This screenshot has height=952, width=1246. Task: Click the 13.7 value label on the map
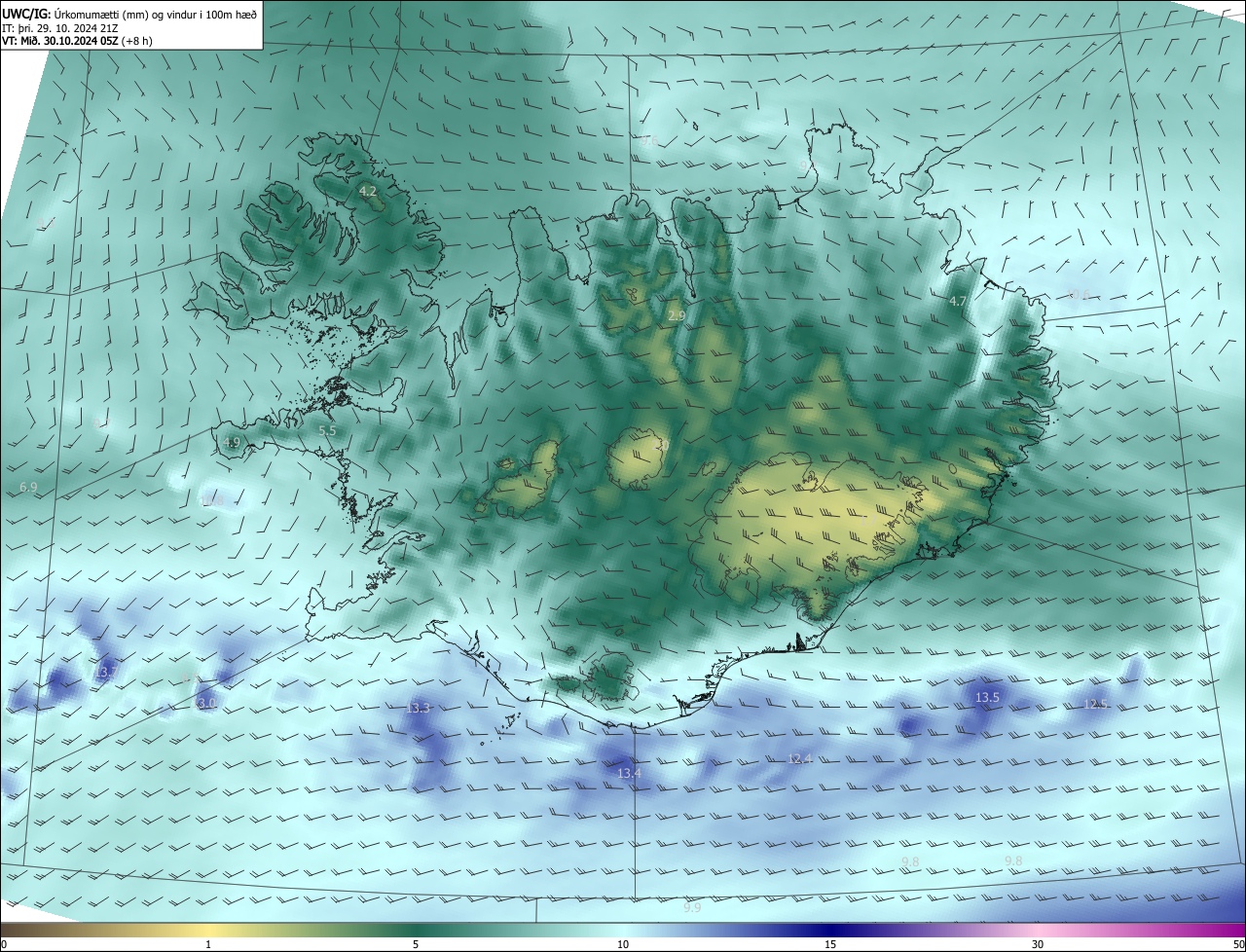coord(105,673)
